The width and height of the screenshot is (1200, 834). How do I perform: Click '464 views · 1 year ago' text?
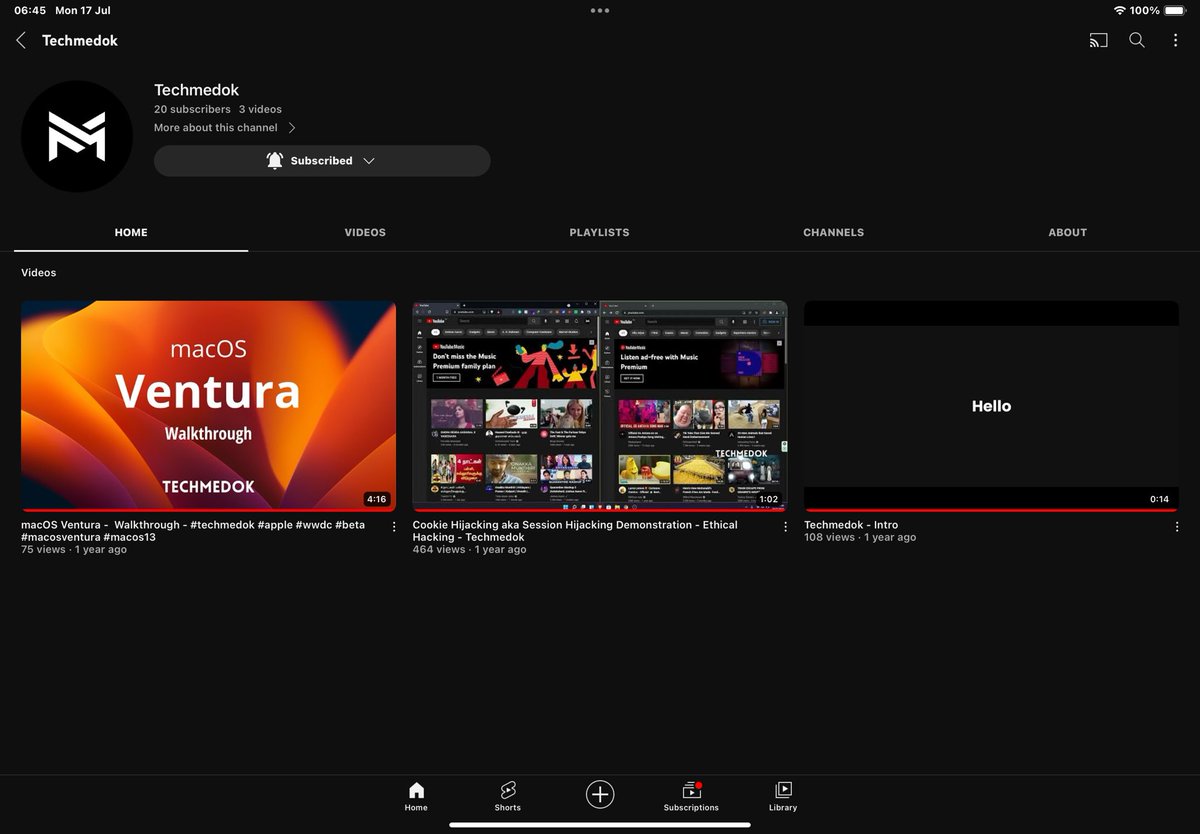tap(469, 549)
